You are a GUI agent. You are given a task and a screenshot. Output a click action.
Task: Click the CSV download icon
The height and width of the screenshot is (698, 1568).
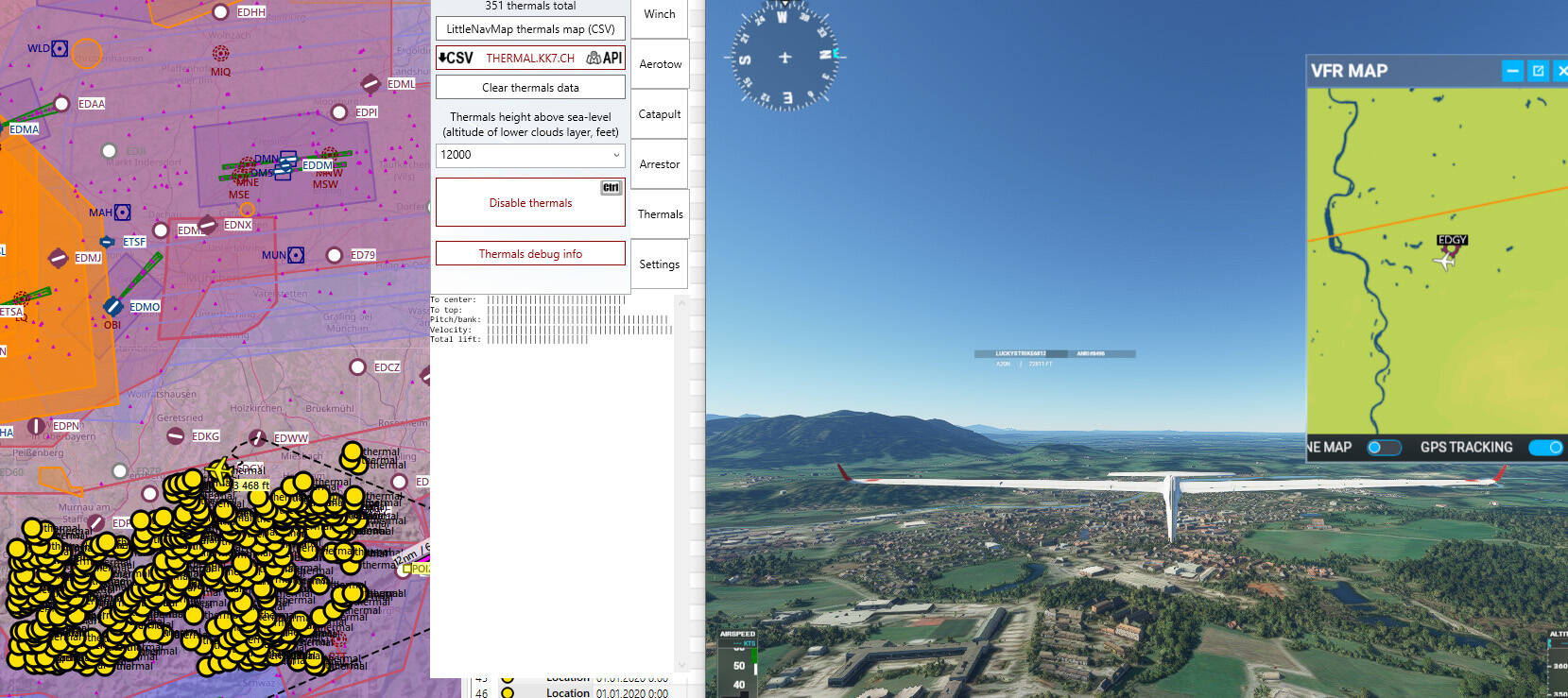pyautogui.click(x=456, y=58)
